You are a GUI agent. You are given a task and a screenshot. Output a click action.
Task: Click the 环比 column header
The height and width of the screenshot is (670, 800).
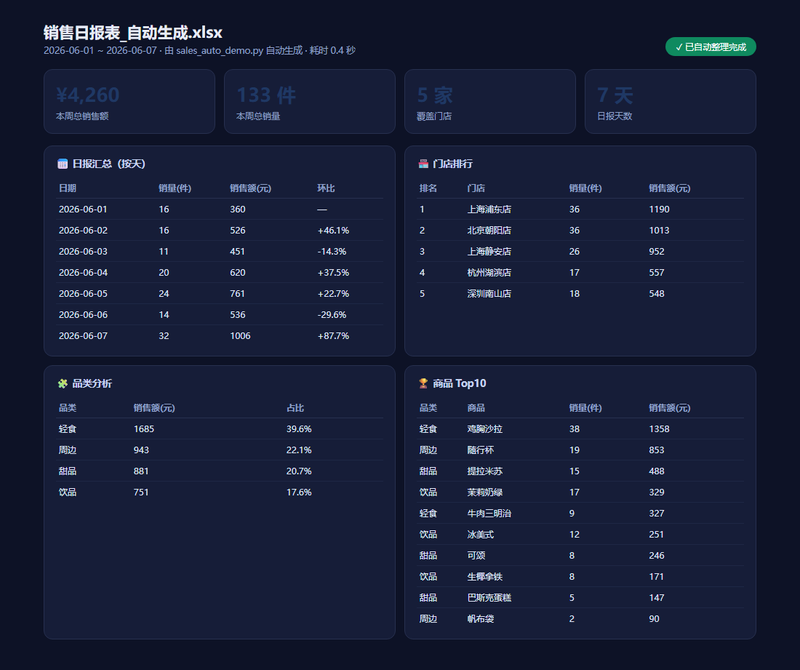[x=326, y=188]
